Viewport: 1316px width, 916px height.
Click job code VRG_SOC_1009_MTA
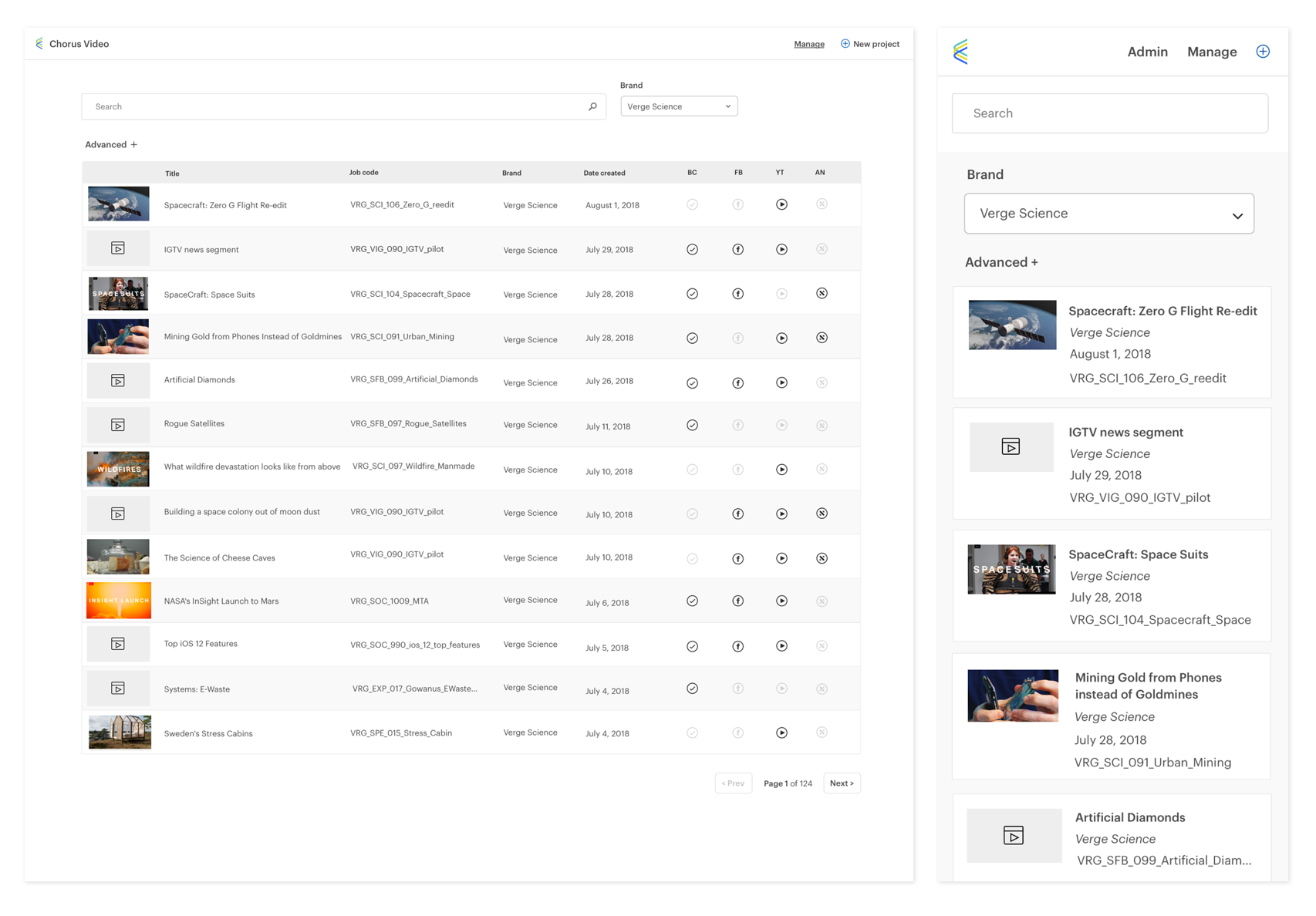tap(390, 601)
